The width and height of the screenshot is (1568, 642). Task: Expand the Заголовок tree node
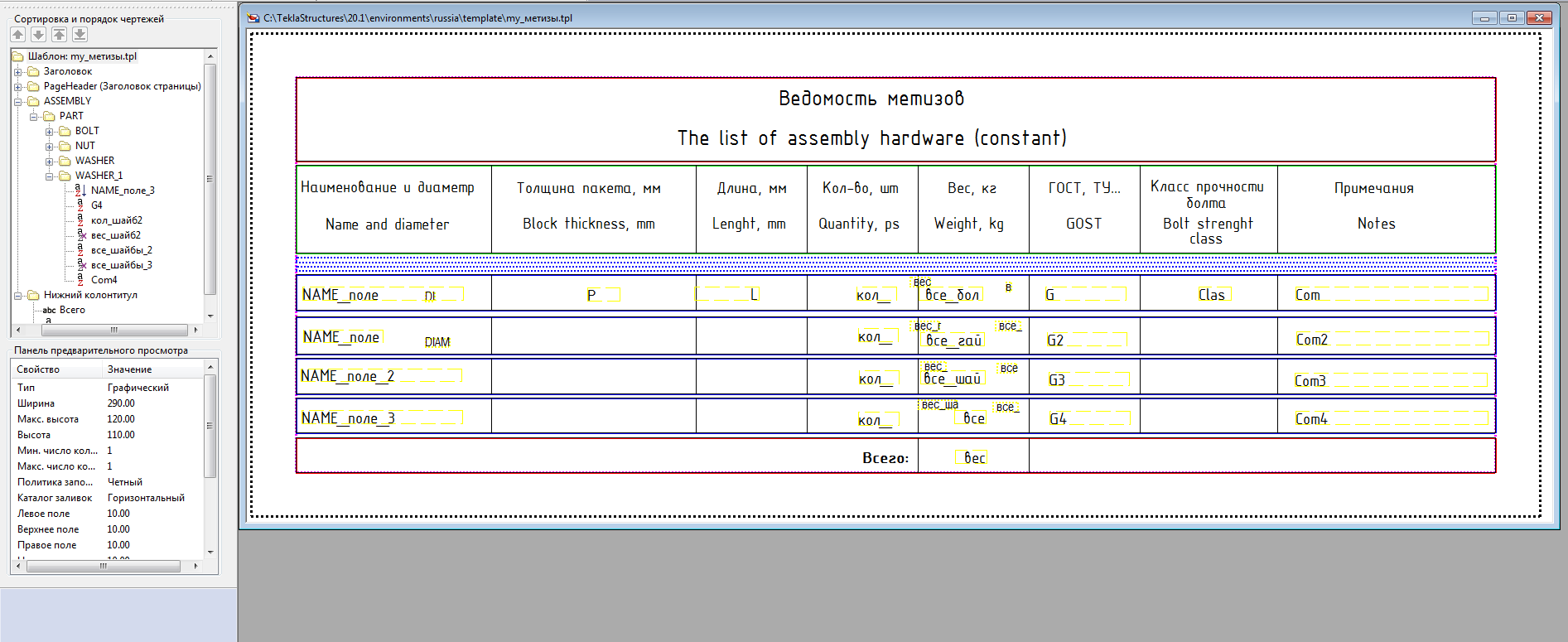point(18,72)
